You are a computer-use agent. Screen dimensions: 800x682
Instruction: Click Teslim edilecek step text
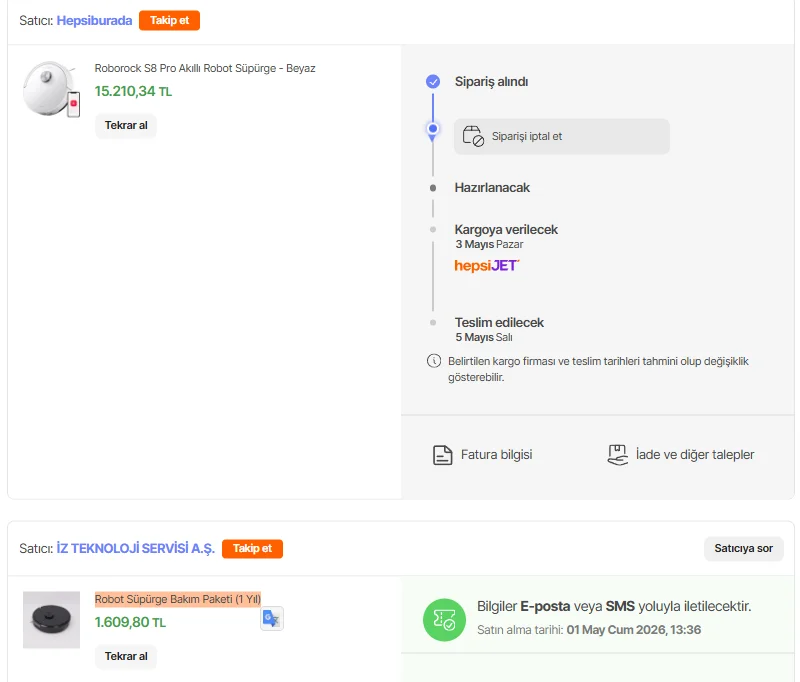499,322
